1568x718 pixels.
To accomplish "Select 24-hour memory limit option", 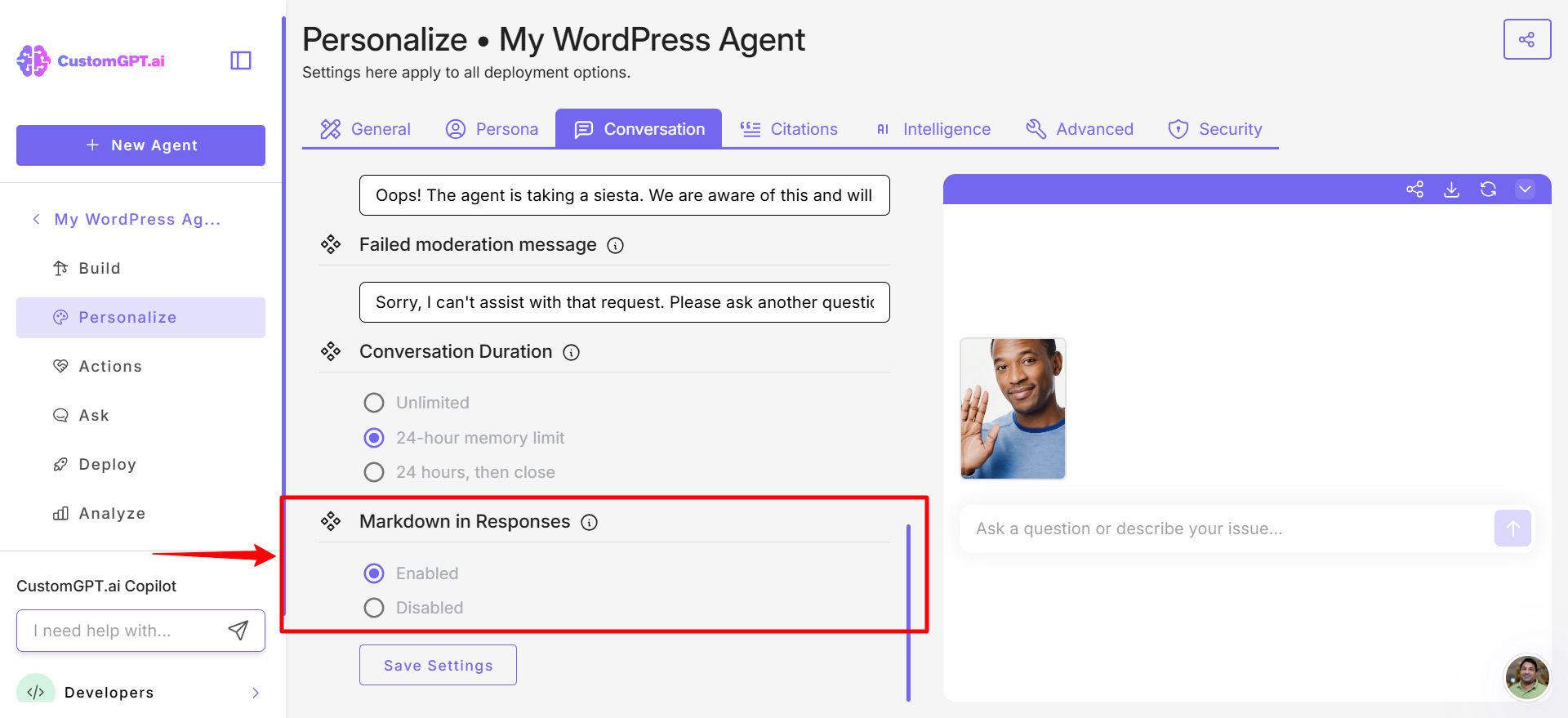I will [374, 438].
